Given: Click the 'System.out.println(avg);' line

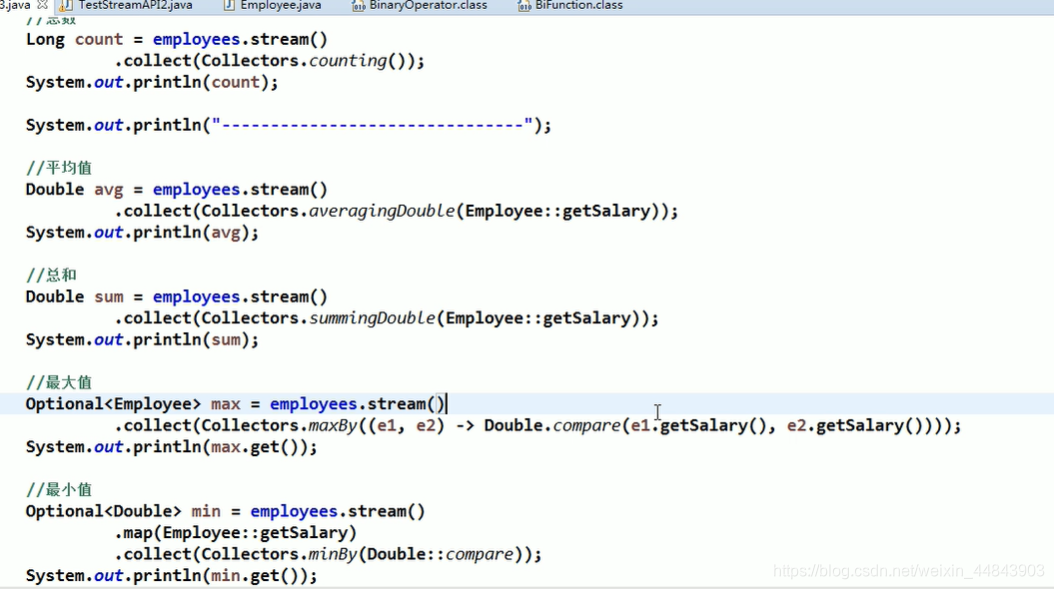Looking at the screenshot, I should (x=142, y=233).
